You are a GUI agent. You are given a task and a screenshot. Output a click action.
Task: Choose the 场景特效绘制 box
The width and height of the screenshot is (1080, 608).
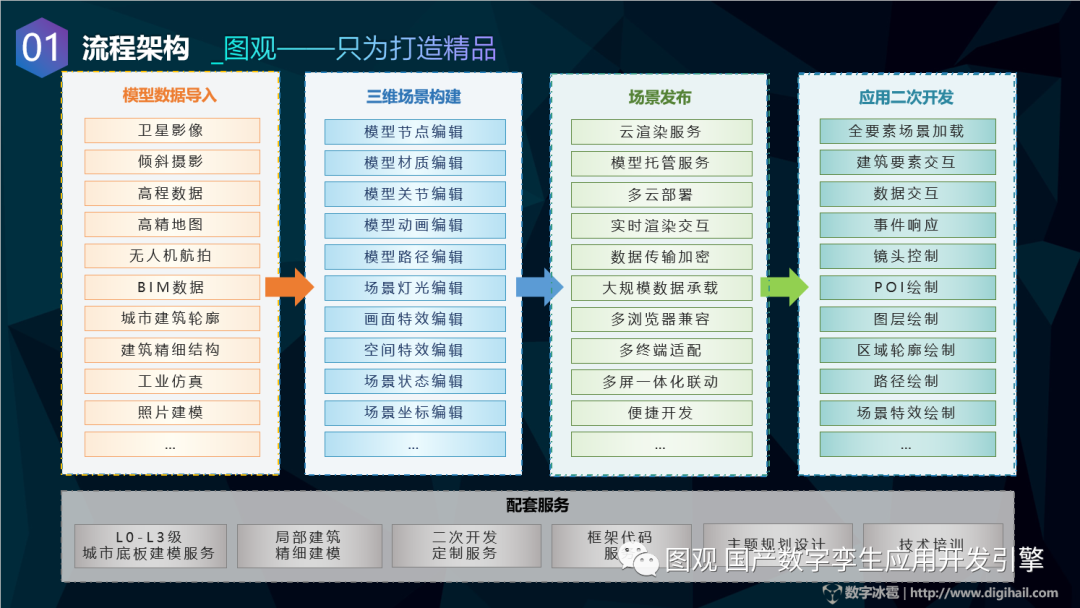(907, 413)
